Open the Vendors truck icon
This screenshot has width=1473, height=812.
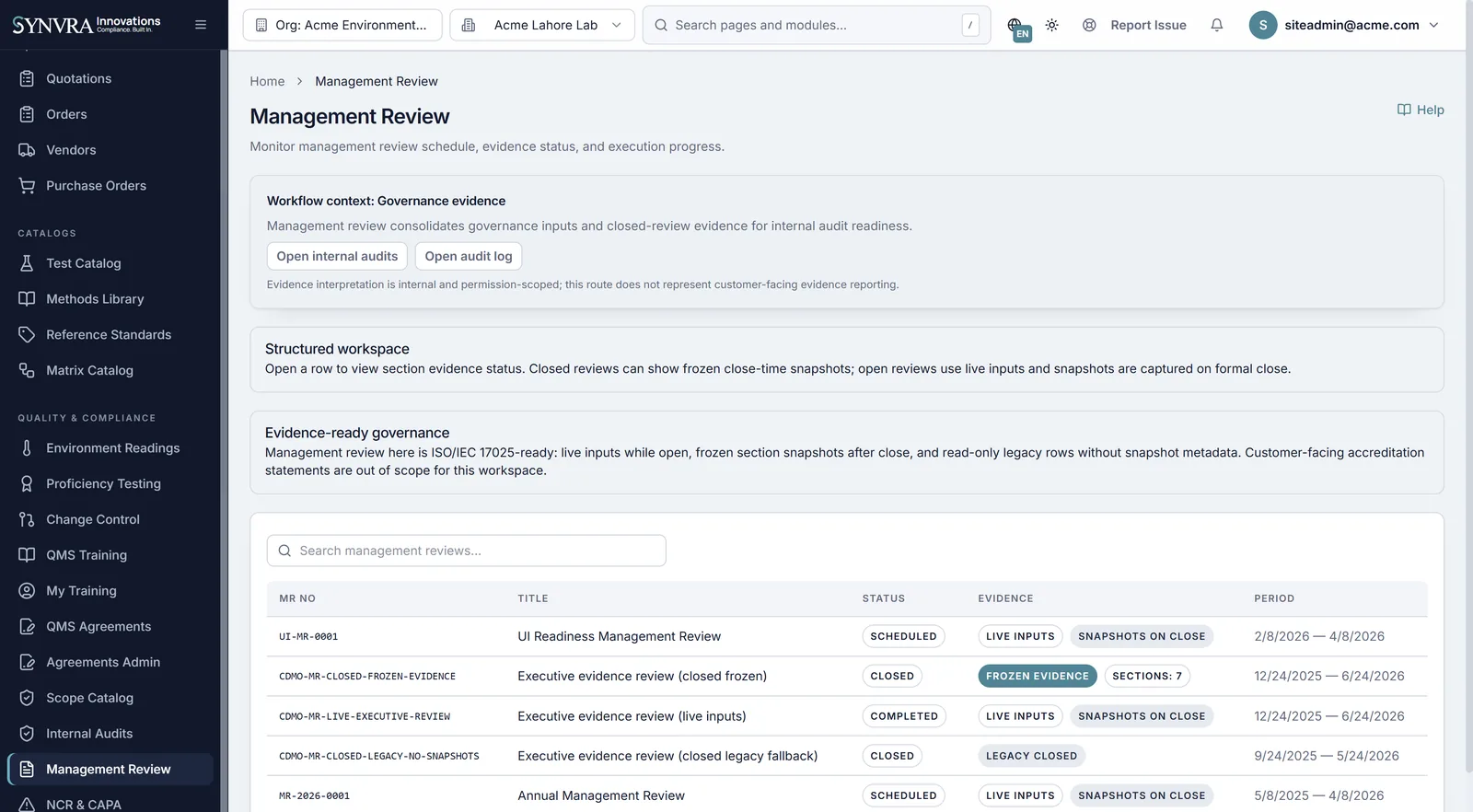[27, 150]
